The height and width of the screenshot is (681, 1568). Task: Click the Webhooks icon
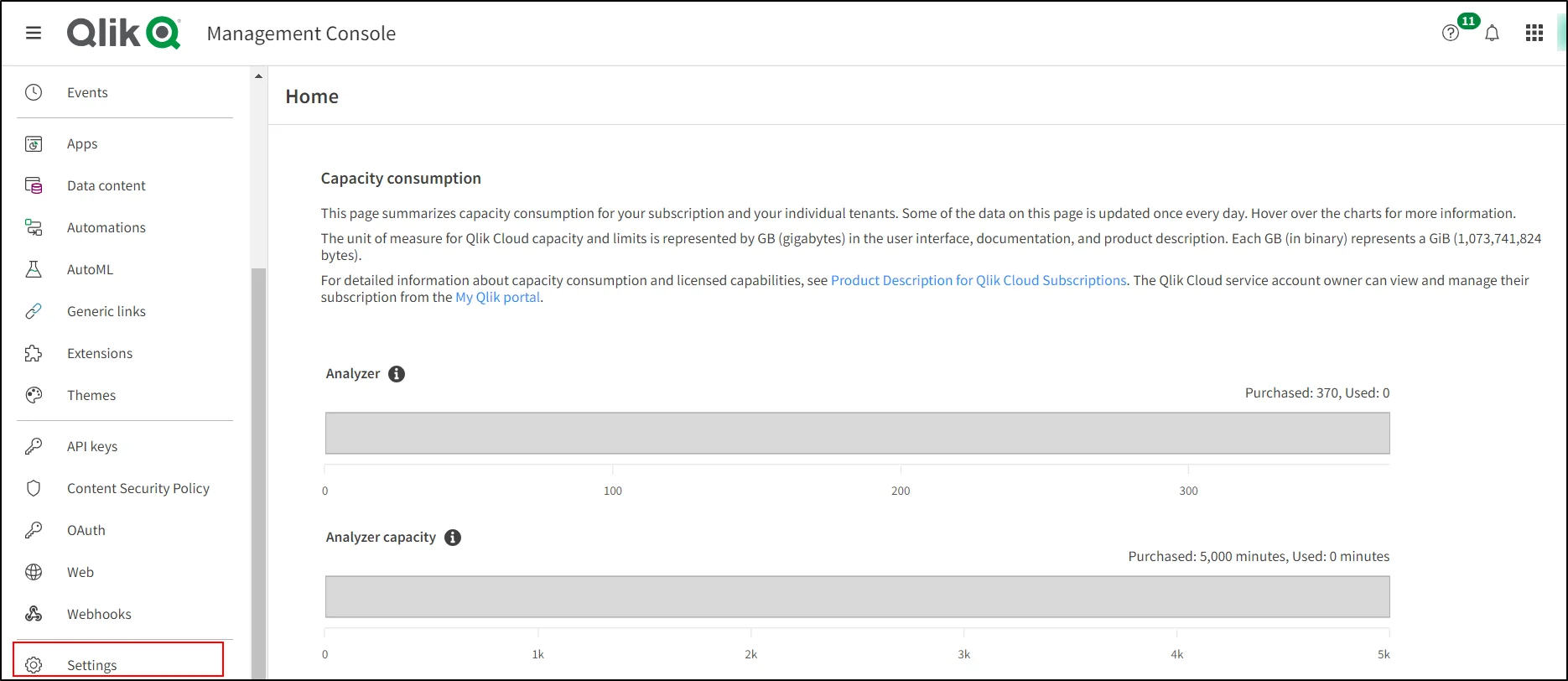click(34, 614)
